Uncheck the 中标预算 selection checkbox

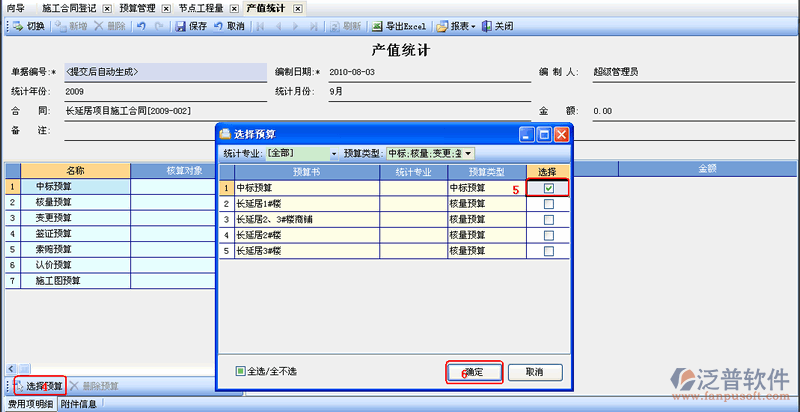coord(548,187)
